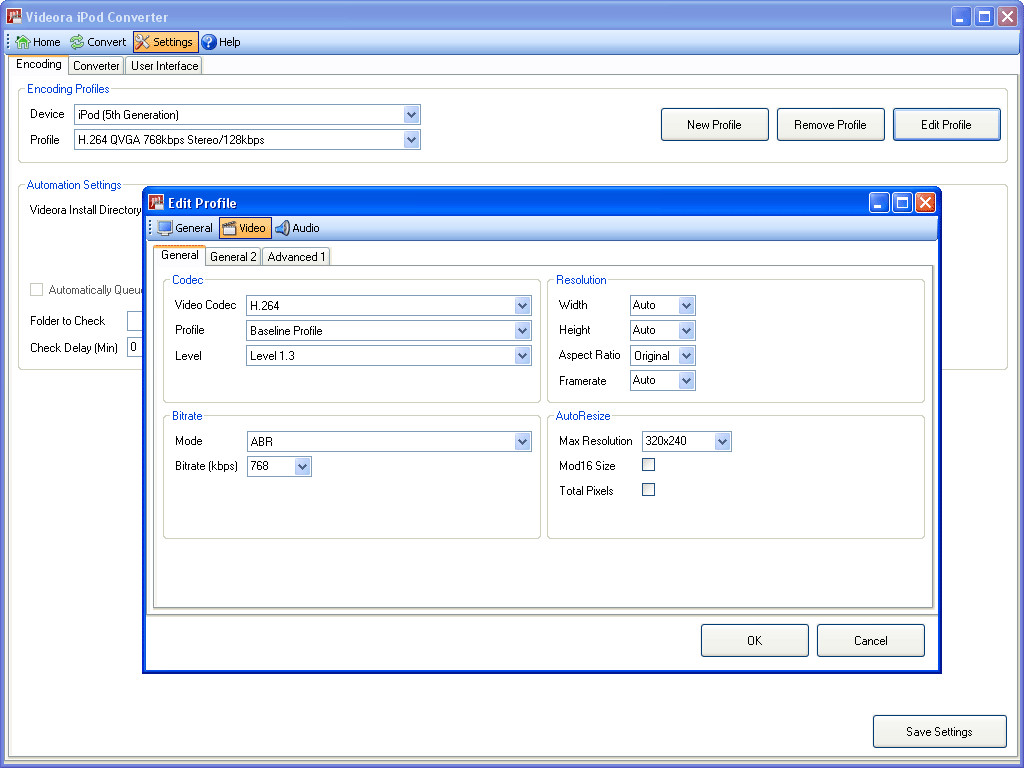
Task: Click the Check Delay (Min) field
Action: coord(135,347)
